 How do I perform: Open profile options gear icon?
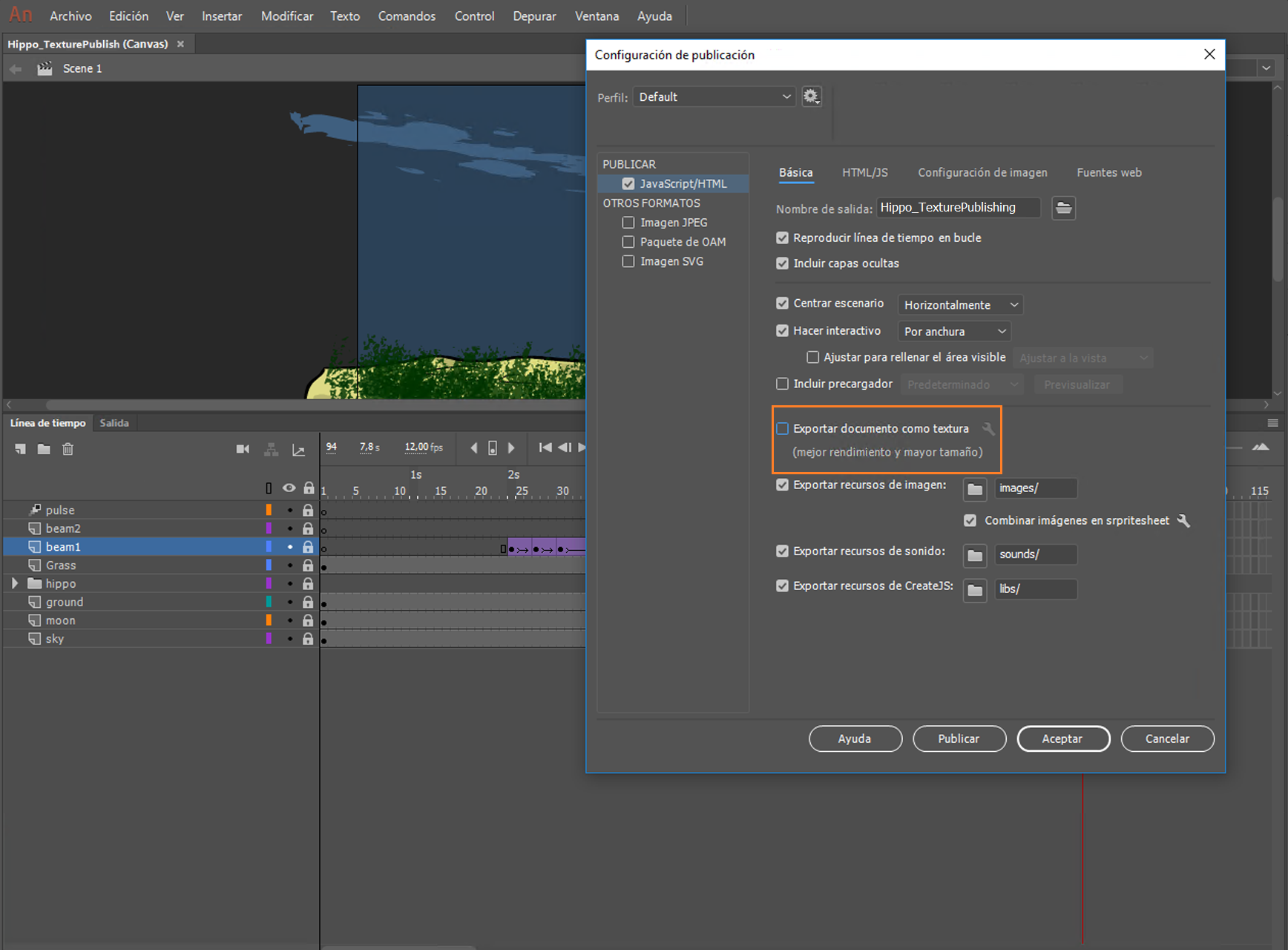pos(811,96)
